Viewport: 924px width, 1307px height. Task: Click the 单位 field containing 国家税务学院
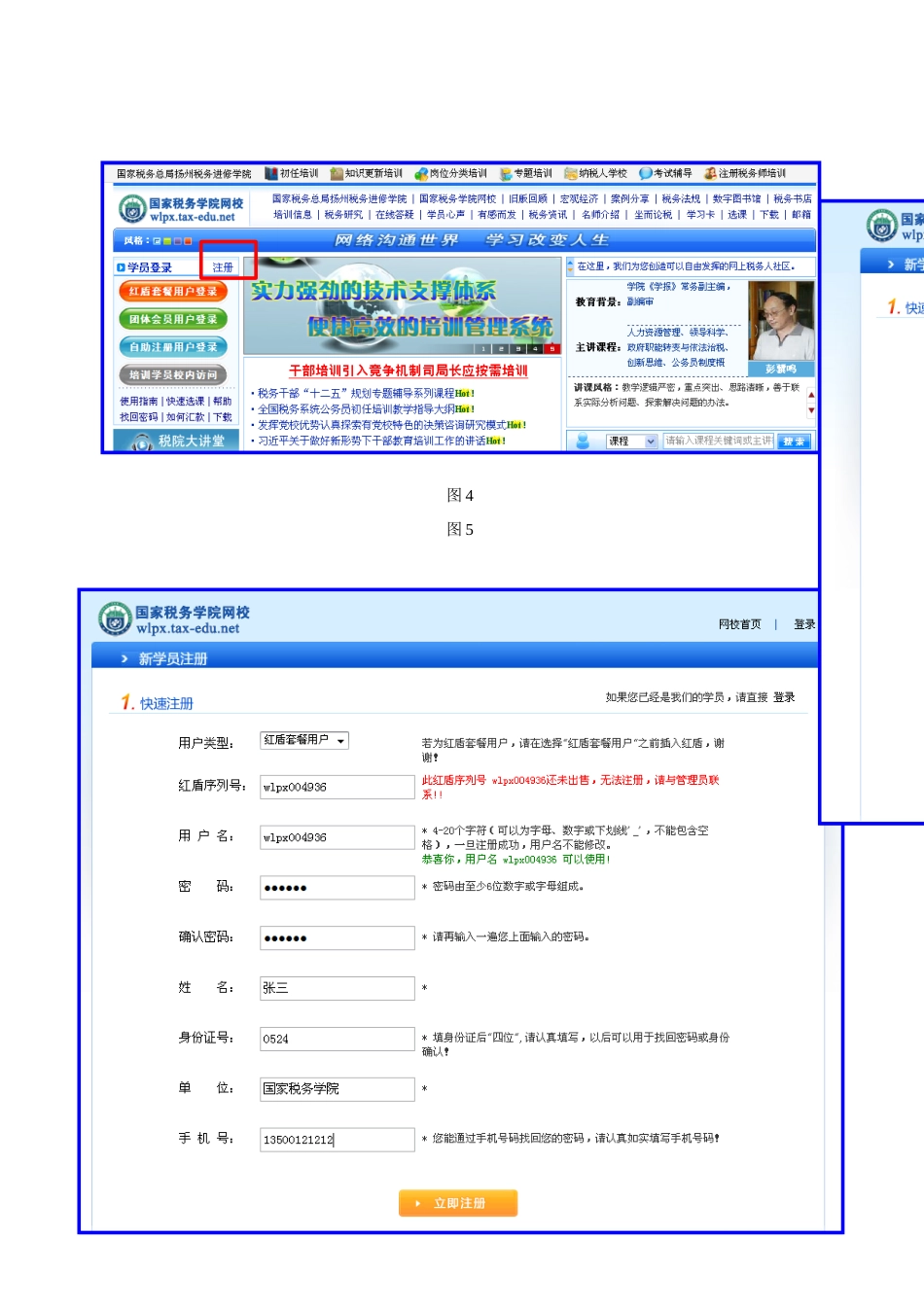coord(338,1089)
